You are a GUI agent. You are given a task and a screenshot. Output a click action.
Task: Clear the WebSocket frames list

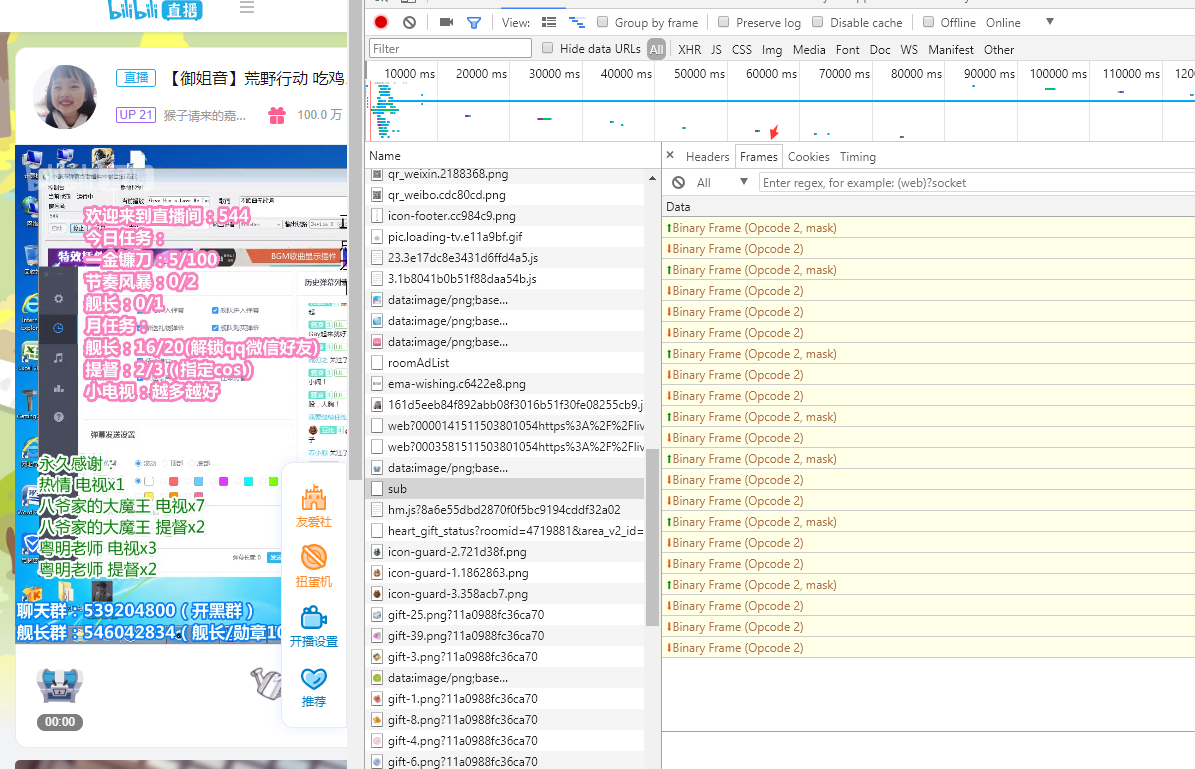[x=679, y=183]
